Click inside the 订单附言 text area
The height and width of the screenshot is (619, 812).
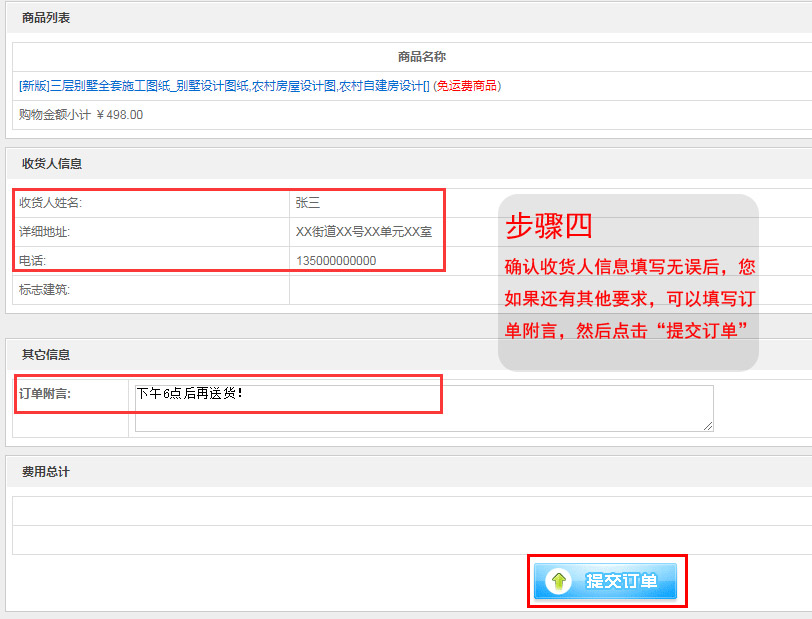click(424, 408)
